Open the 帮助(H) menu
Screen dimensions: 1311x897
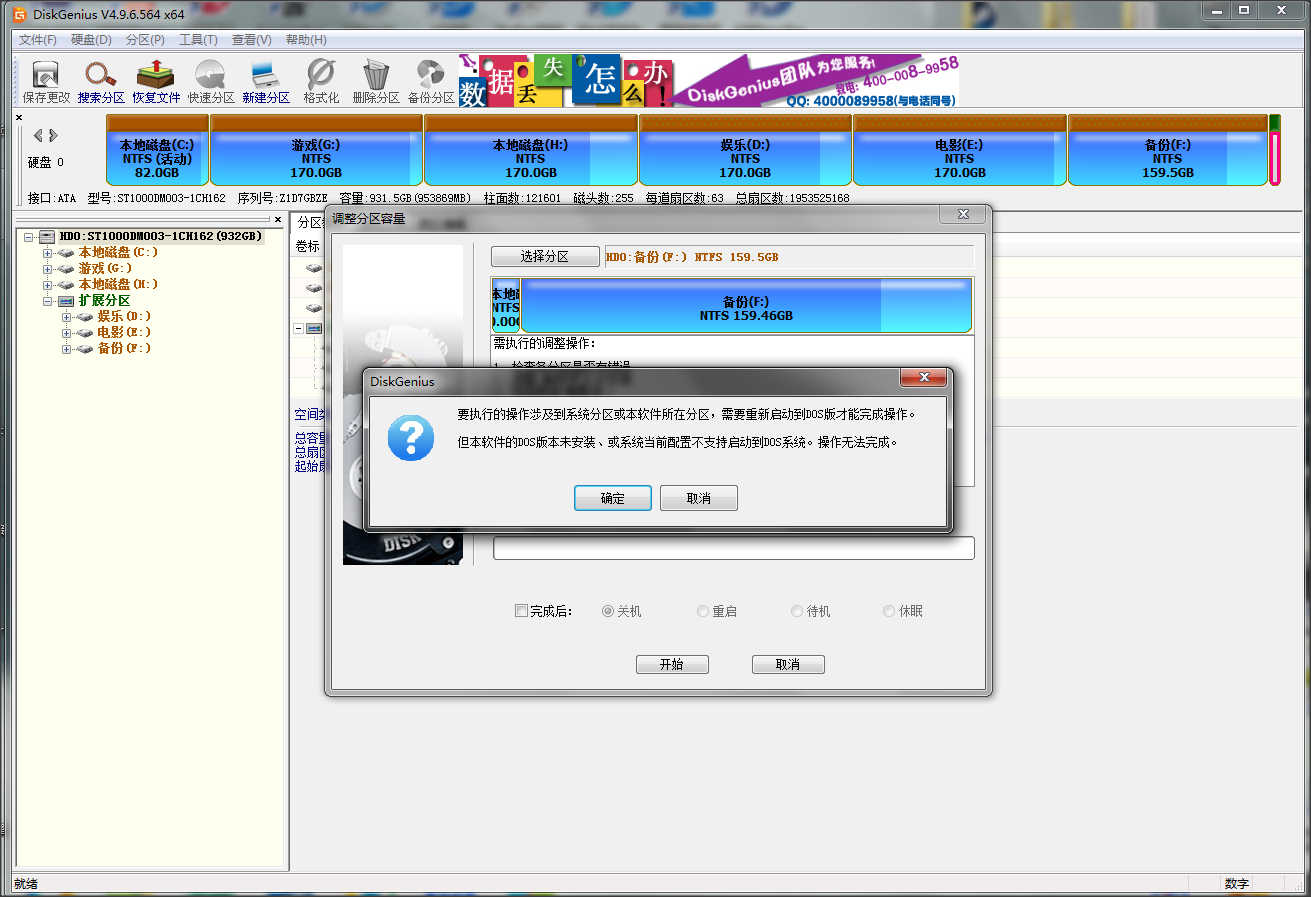306,40
